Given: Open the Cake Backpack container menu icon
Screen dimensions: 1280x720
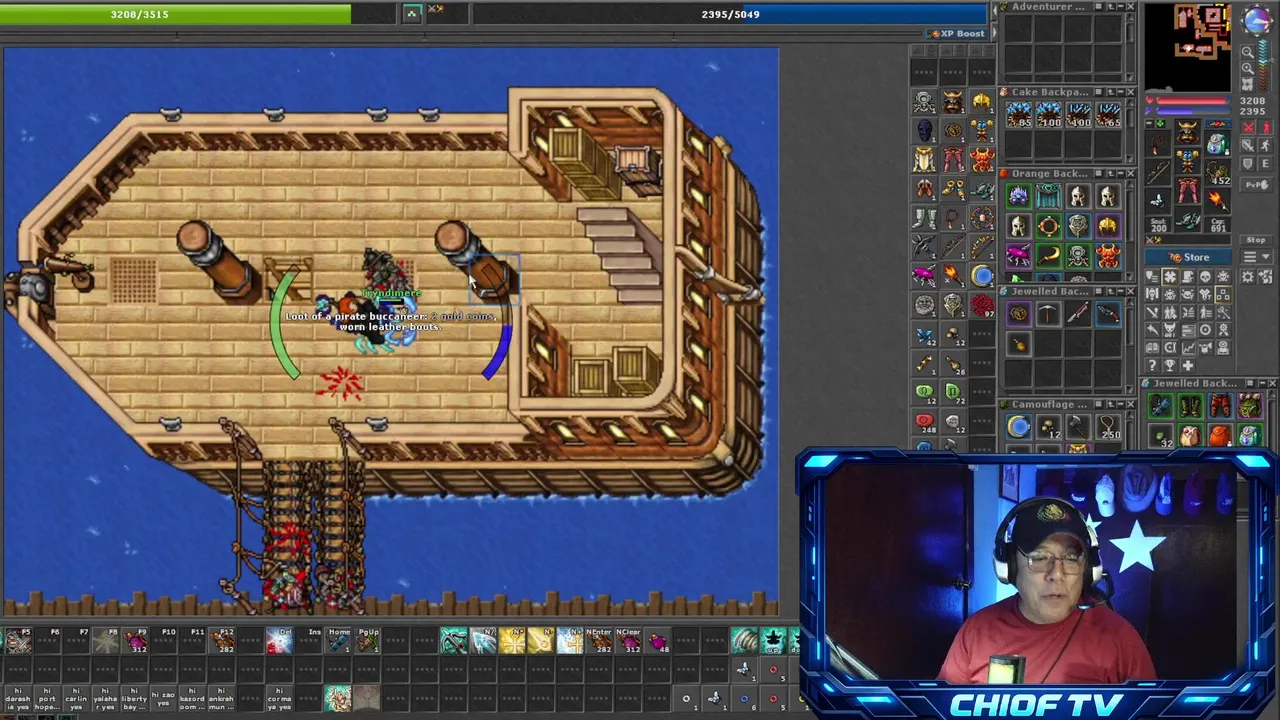Looking at the screenshot, I should (x=1098, y=92).
